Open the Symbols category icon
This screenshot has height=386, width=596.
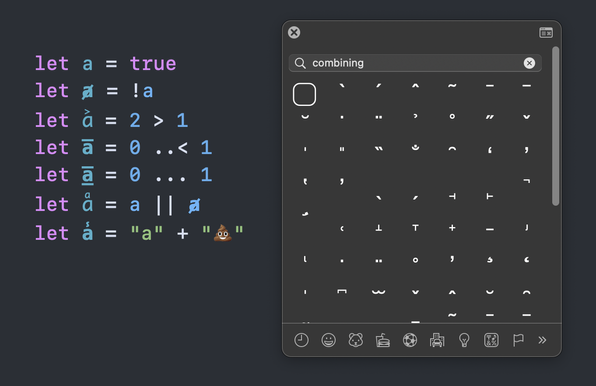(491, 340)
